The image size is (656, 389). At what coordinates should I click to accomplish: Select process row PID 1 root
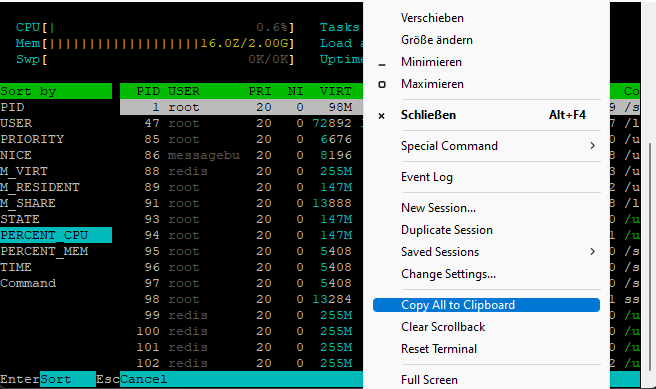241,107
